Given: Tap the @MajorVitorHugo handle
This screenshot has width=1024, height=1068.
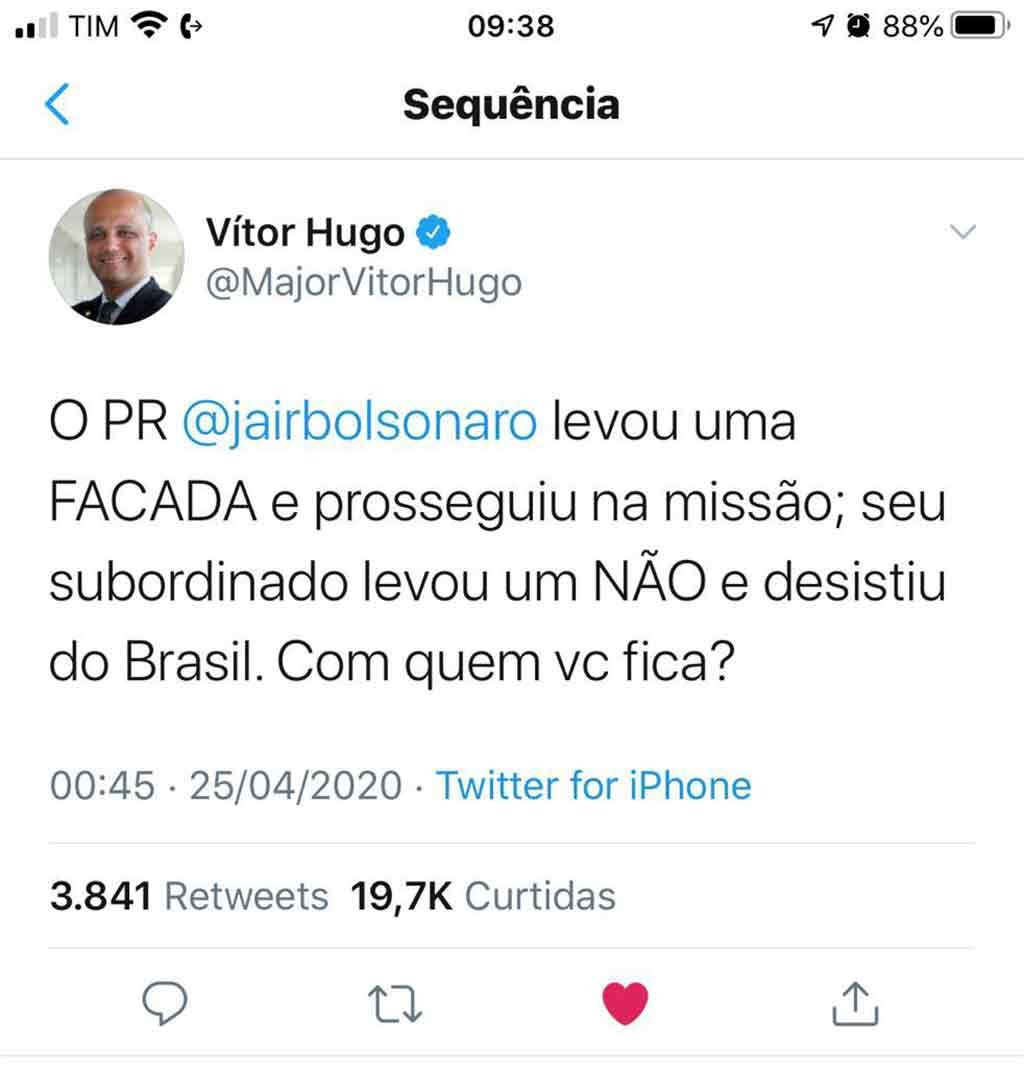Looking at the screenshot, I should coord(364,283).
